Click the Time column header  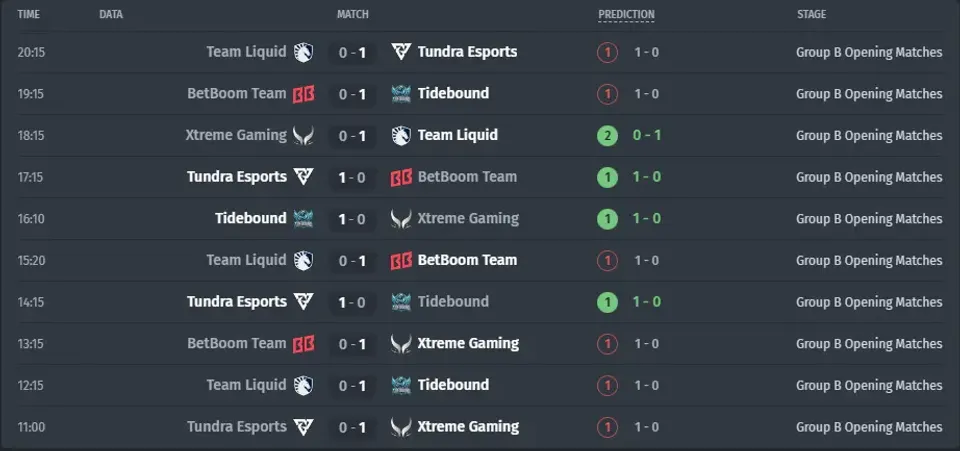pyautogui.click(x=29, y=14)
